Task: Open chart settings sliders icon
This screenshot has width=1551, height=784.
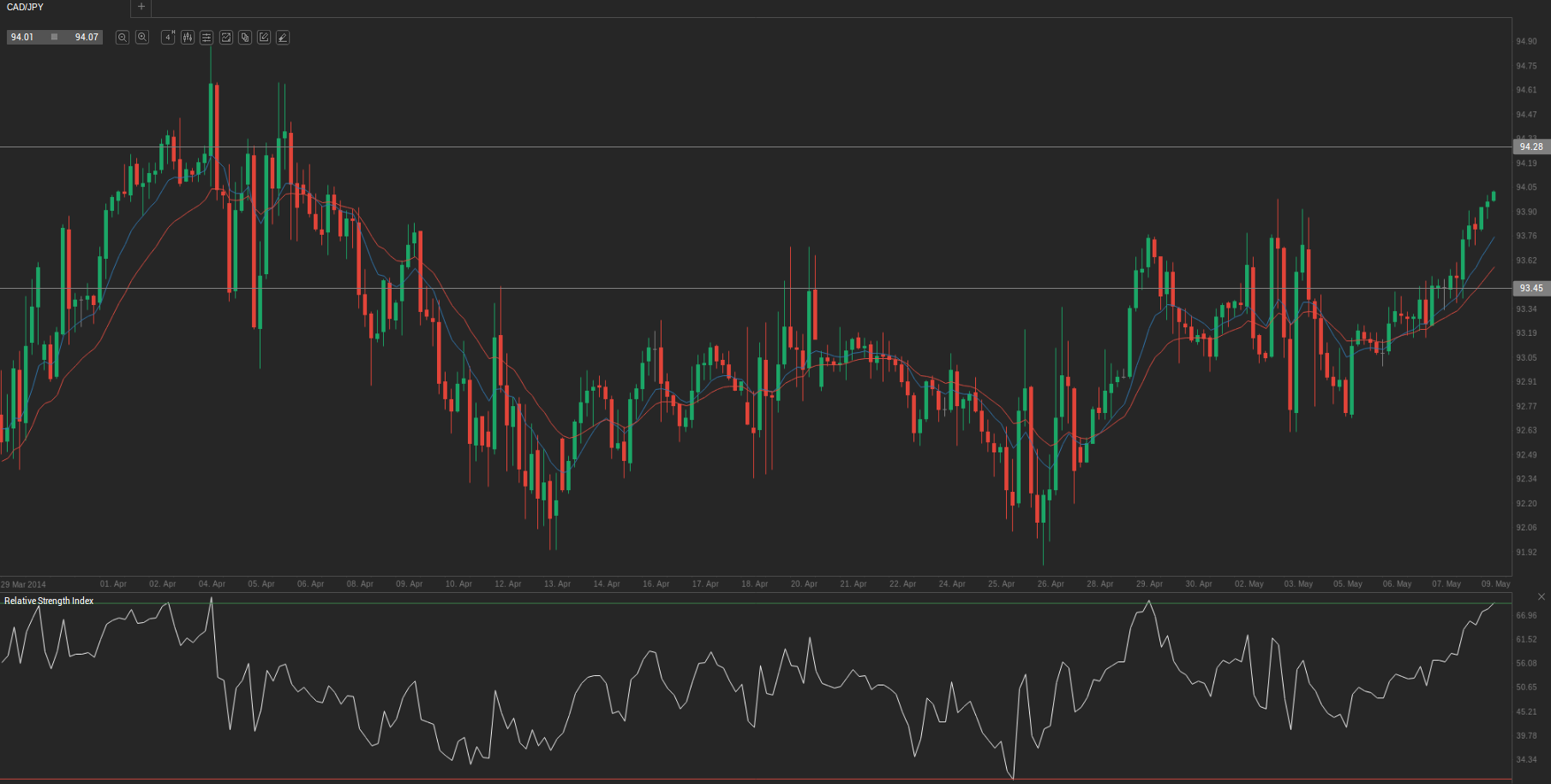Action: [x=207, y=38]
